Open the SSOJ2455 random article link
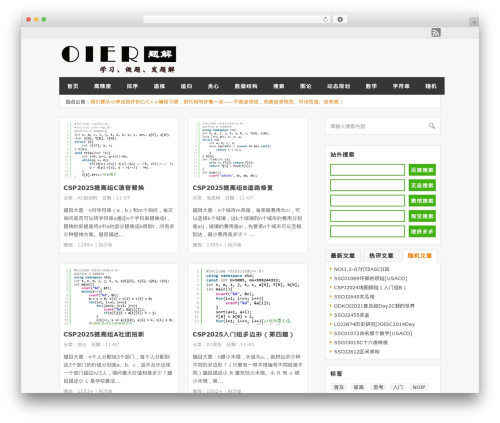500x423 pixels. (x=351, y=315)
